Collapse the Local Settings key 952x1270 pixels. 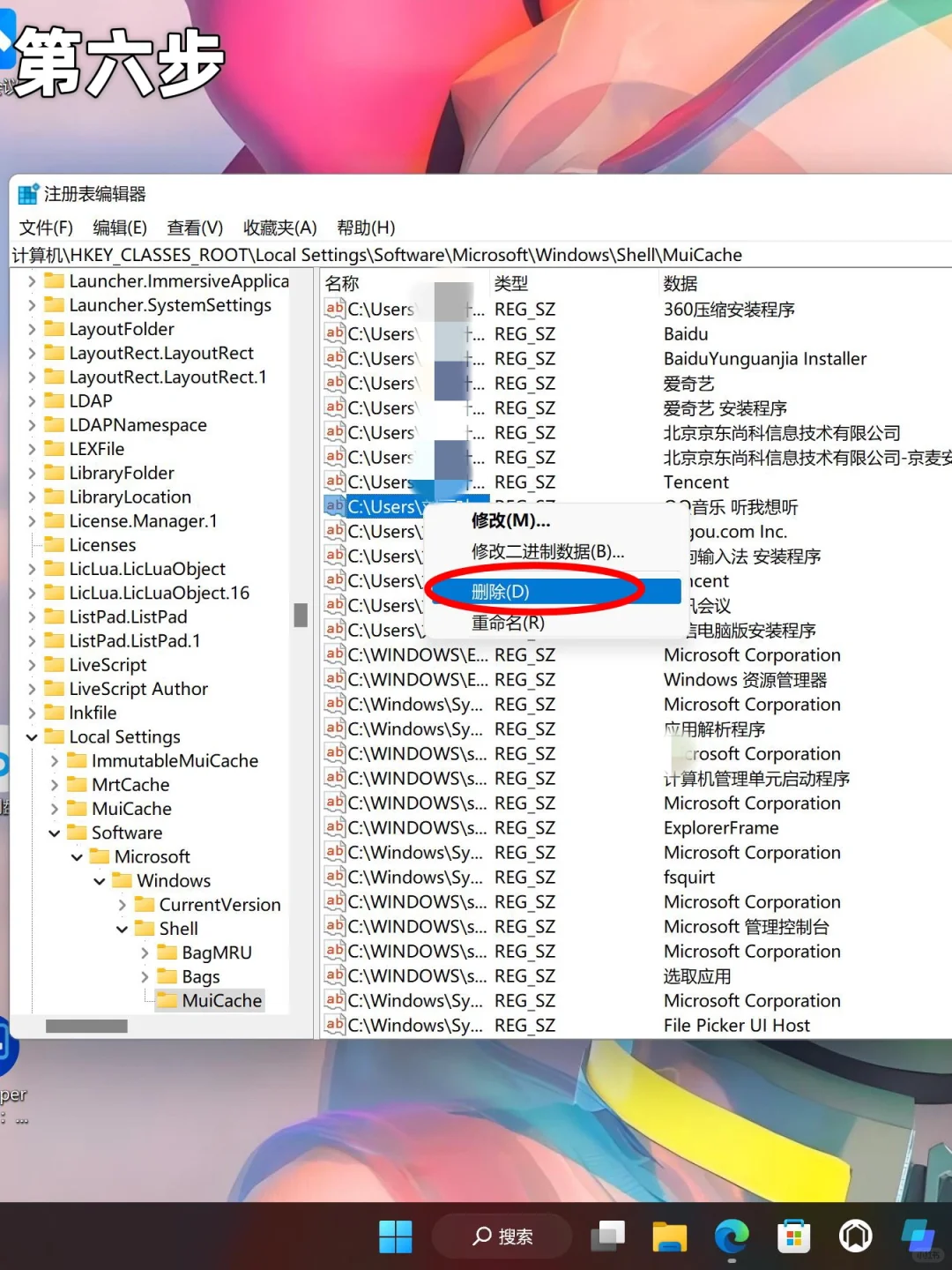33,736
